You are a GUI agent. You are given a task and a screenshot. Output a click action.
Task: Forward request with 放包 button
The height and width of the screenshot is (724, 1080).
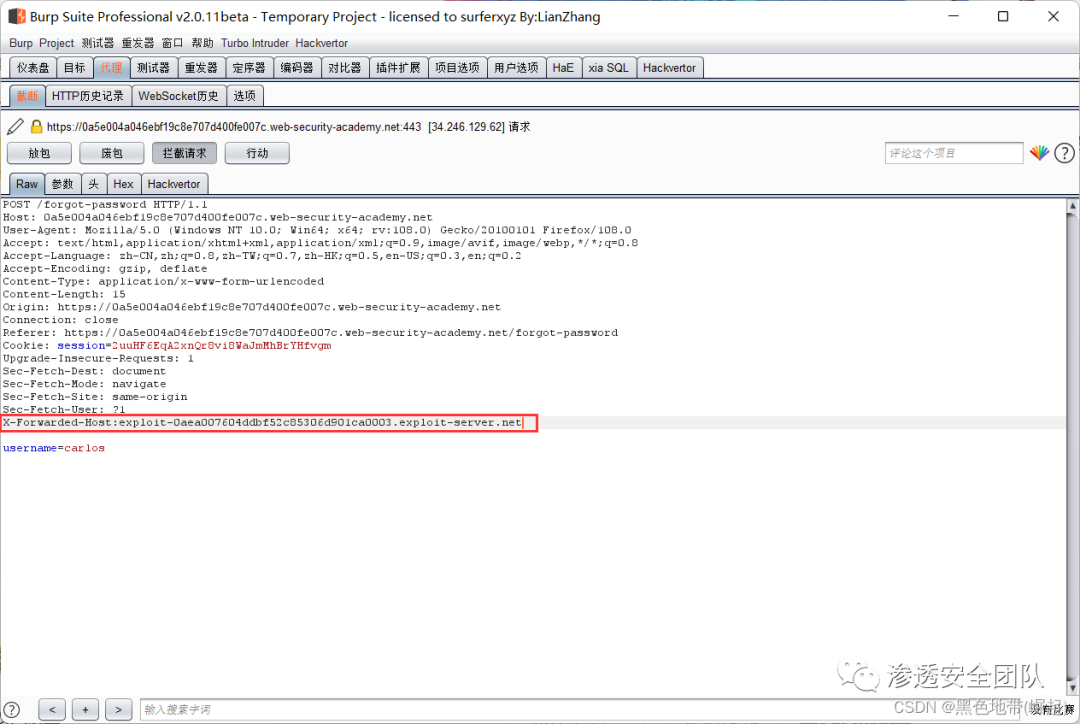pyautogui.click(x=39, y=153)
